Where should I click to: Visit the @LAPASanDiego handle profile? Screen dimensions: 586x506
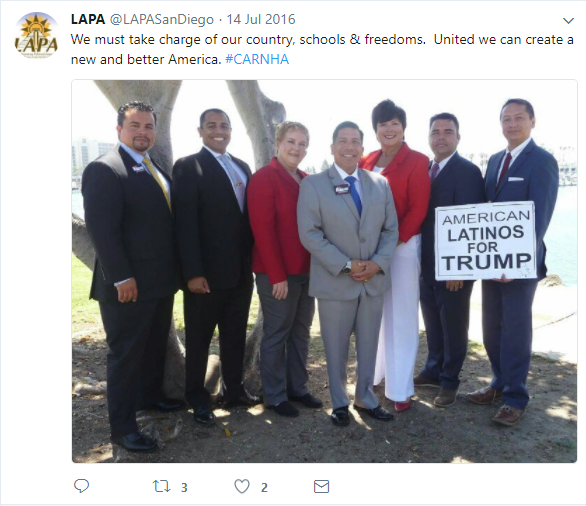tap(161, 19)
